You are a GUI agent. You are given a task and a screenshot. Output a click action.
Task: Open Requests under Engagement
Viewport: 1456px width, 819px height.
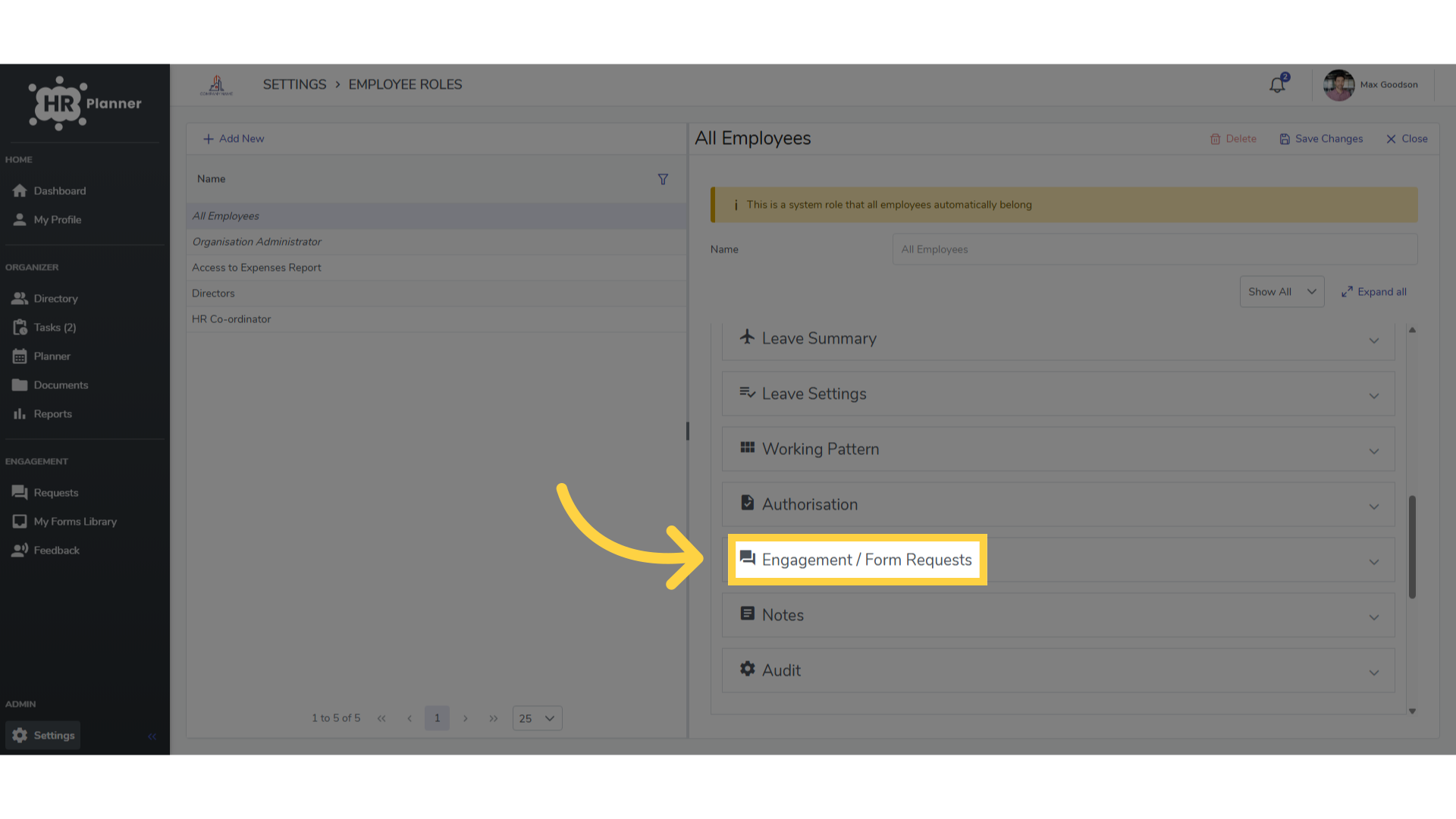point(45,493)
